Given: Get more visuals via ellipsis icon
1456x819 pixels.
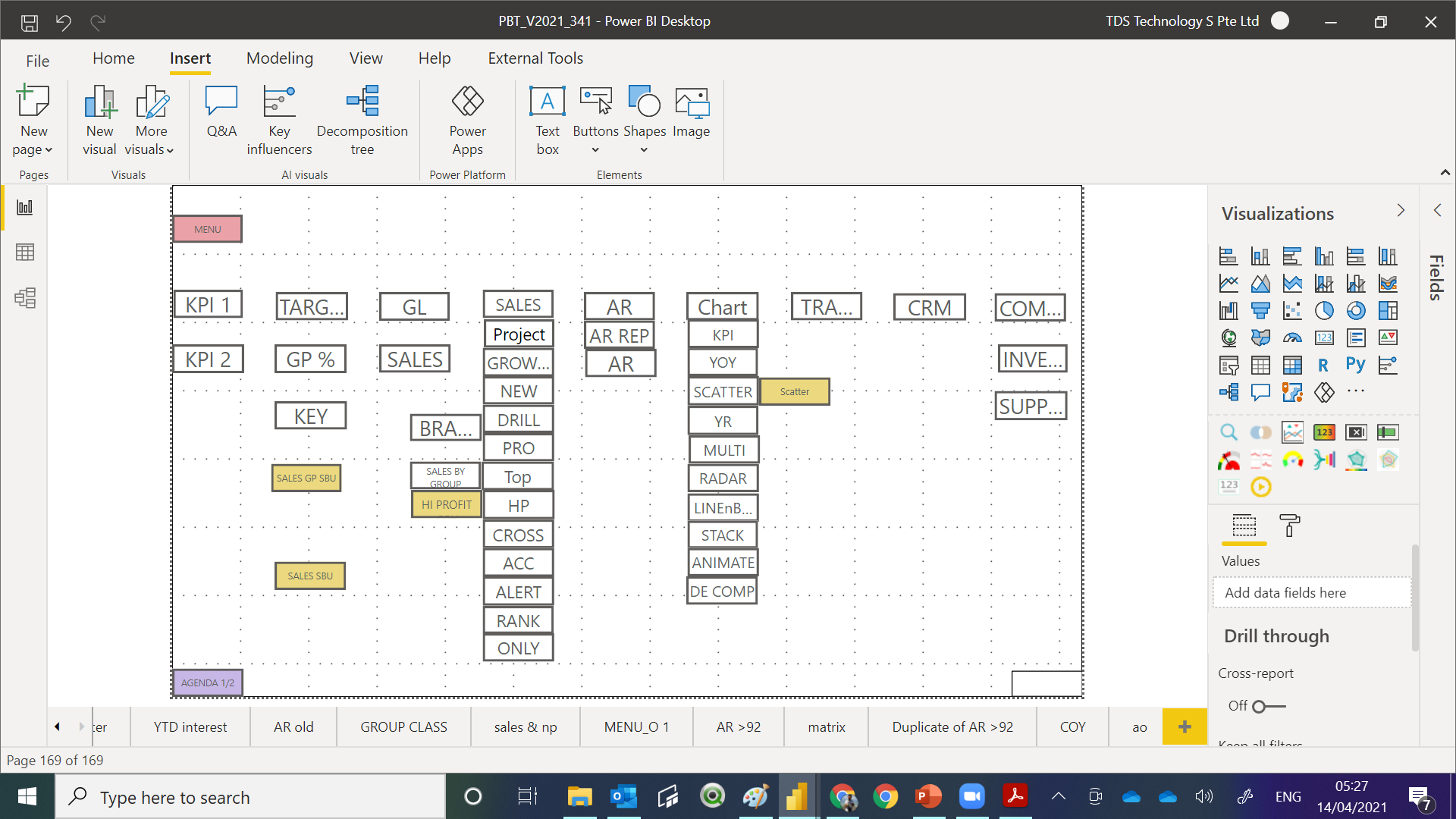Looking at the screenshot, I should 1356,391.
